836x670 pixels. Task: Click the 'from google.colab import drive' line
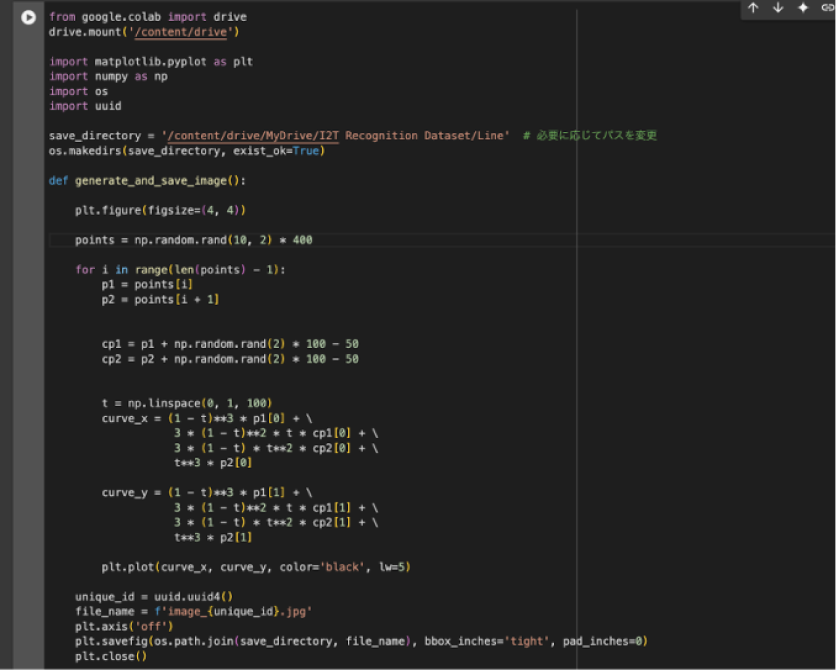point(148,17)
